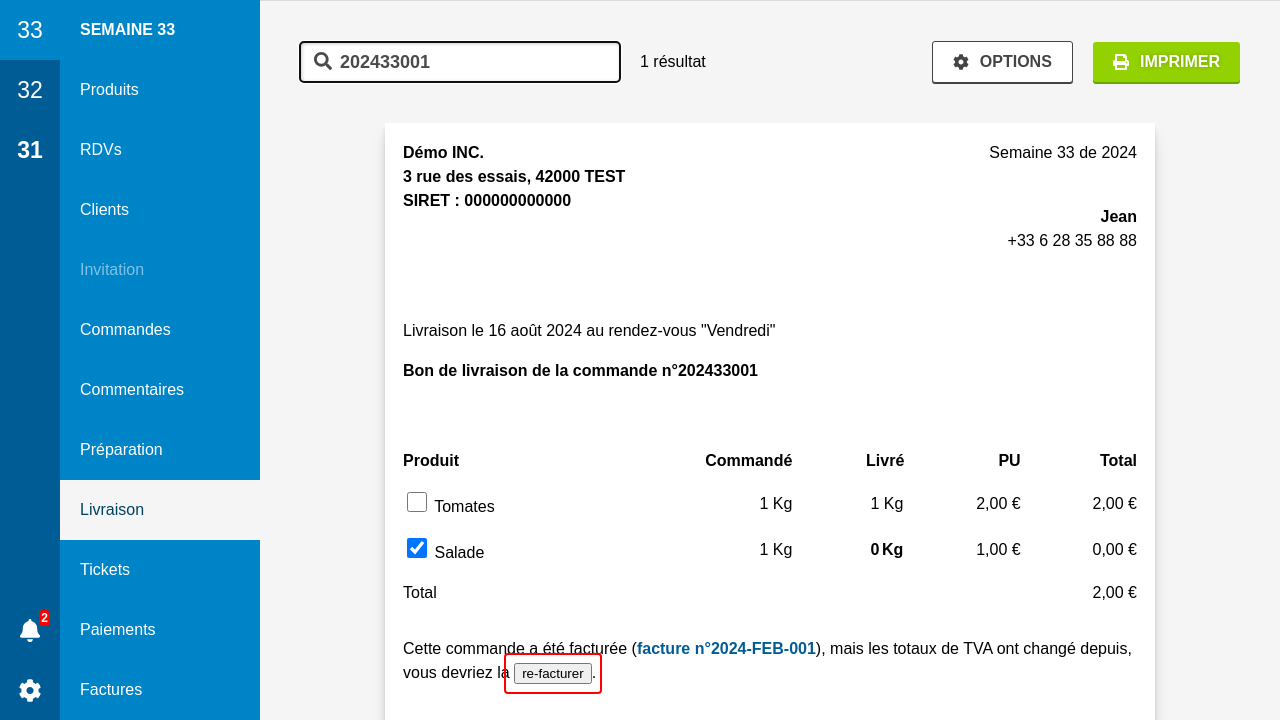Switch to week 32
This screenshot has height=720, width=1280.
point(30,90)
